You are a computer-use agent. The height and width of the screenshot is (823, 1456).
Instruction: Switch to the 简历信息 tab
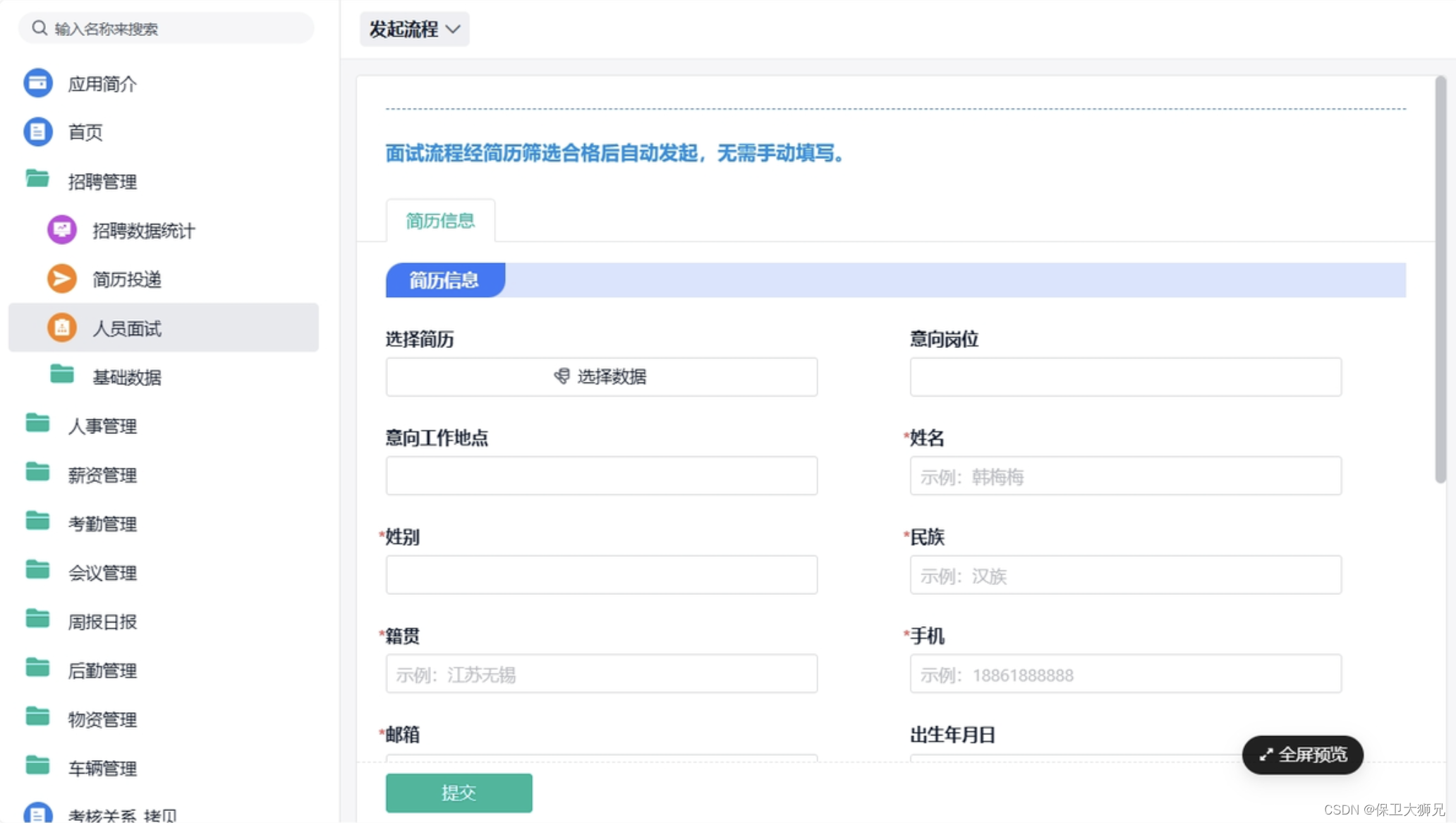440,221
